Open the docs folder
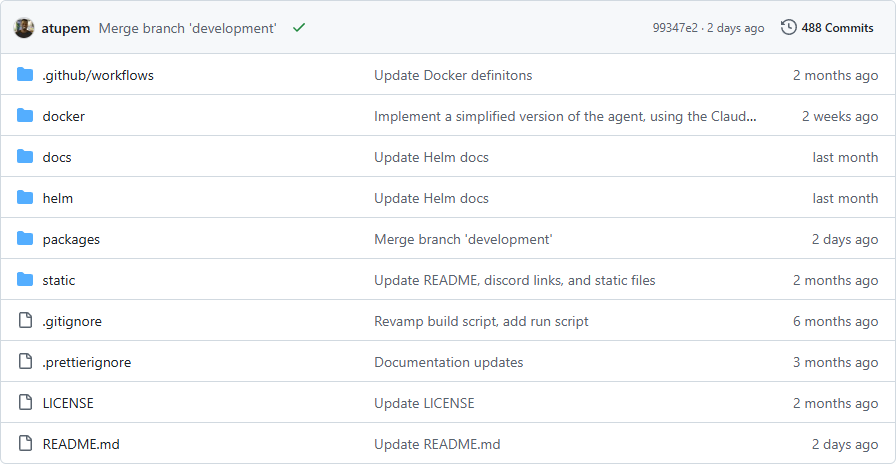This screenshot has height=464, width=896. click(x=57, y=157)
